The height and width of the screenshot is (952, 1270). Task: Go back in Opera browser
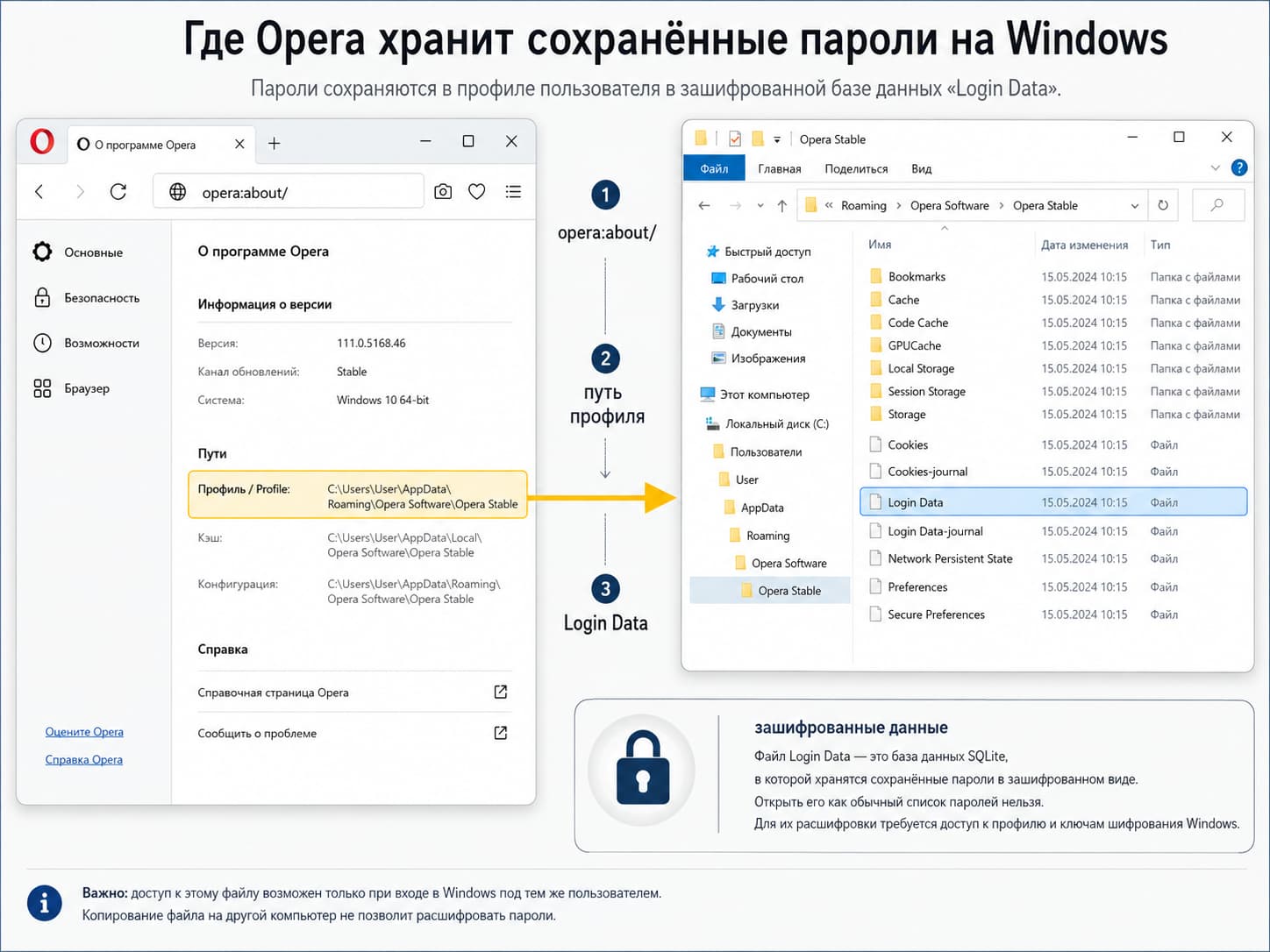coord(39,191)
